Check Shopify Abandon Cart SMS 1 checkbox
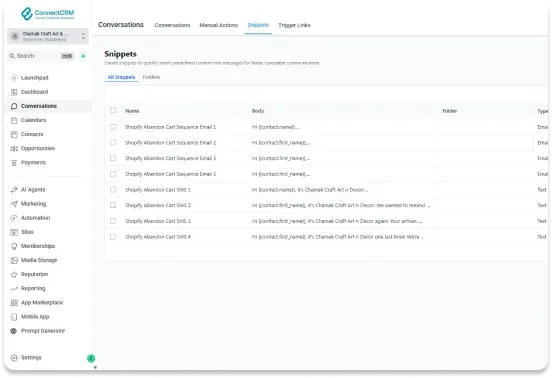The width and height of the screenshot is (552, 378). pyautogui.click(x=113, y=190)
